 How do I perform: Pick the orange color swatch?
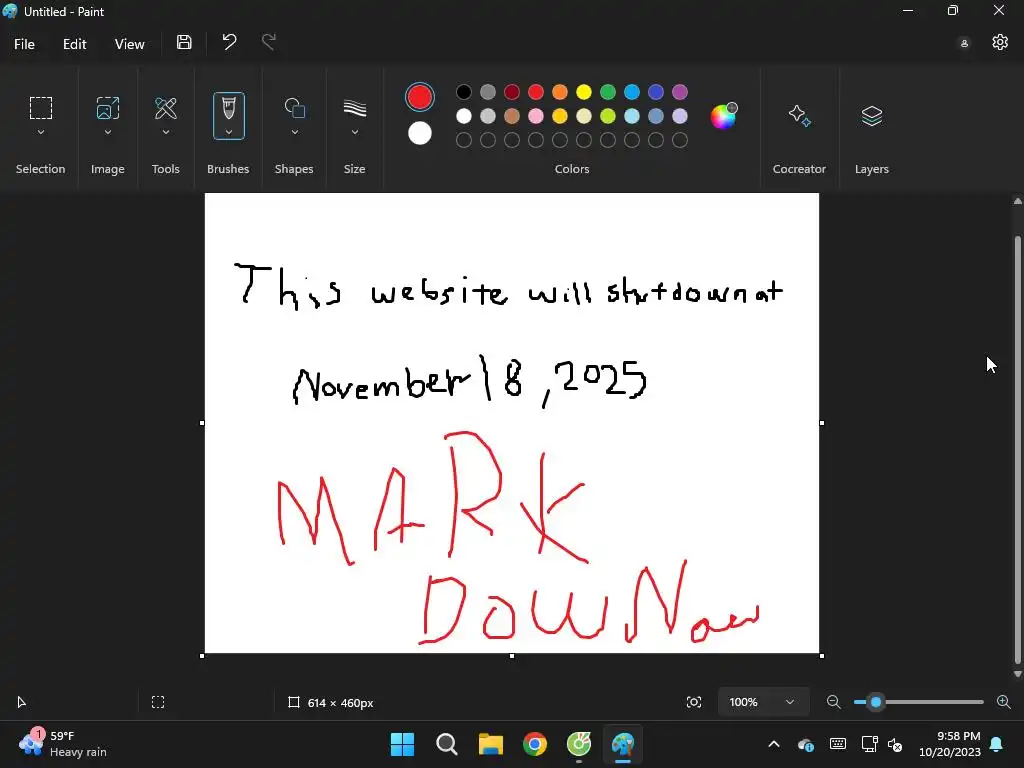point(560,92)
